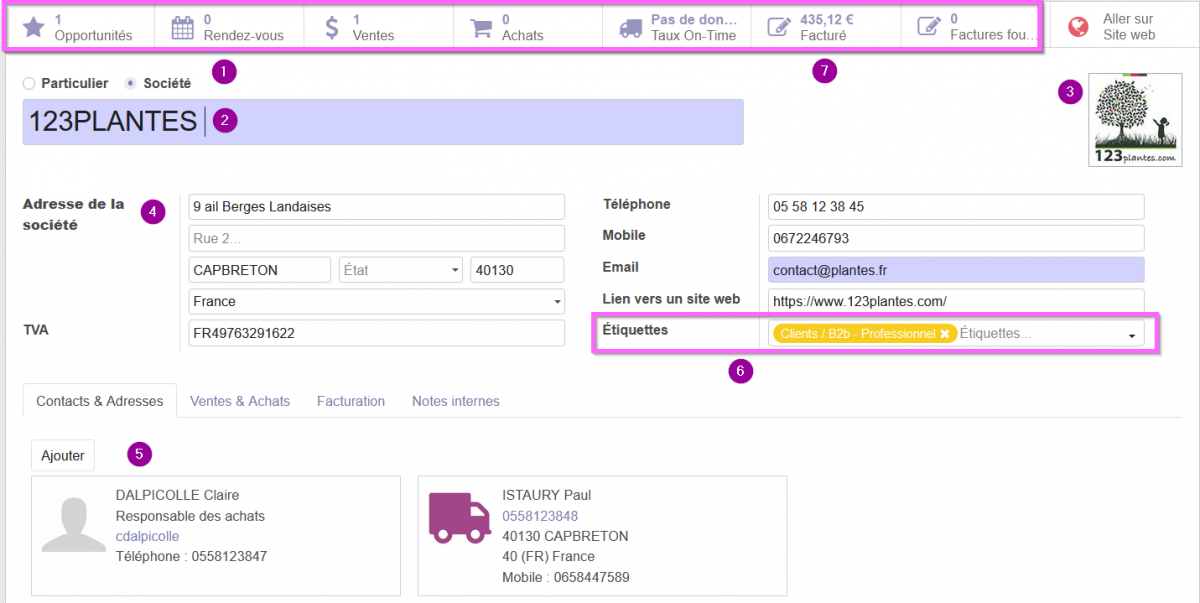
Task: Click the edit icon beside Factures fournisseur
Action: (929, 28)
